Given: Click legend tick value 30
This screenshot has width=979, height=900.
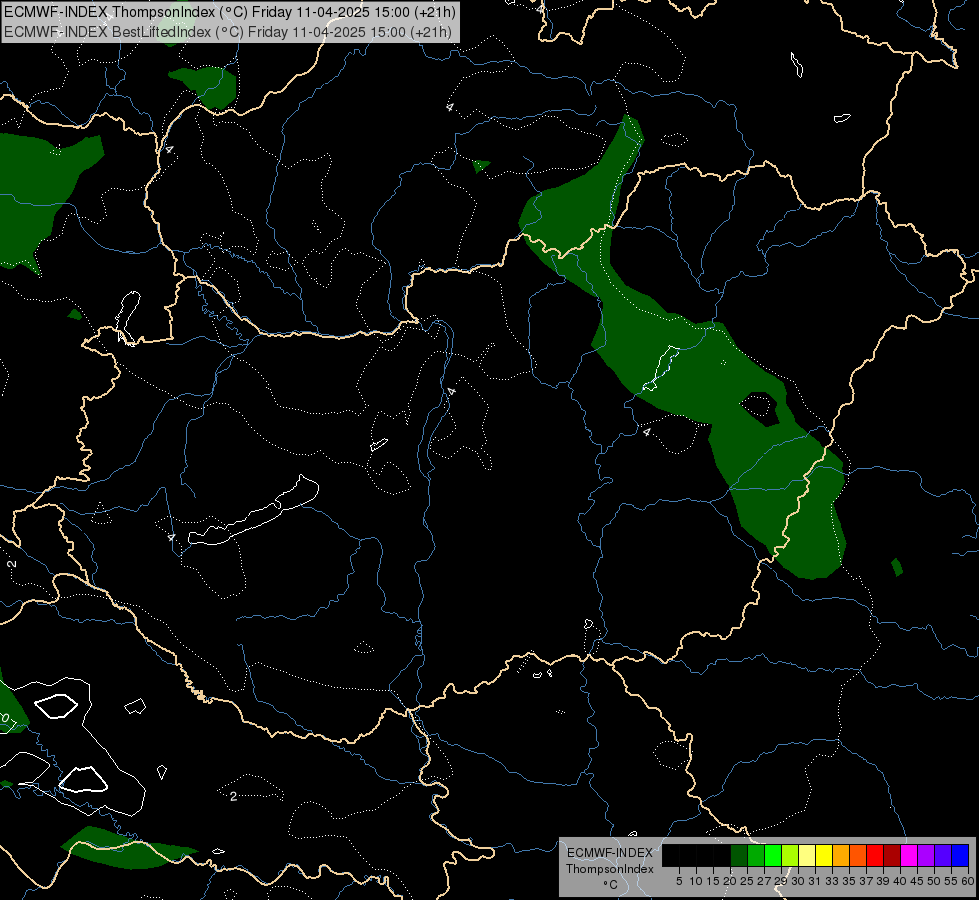Looking at the screenshot, I should 798,881.
